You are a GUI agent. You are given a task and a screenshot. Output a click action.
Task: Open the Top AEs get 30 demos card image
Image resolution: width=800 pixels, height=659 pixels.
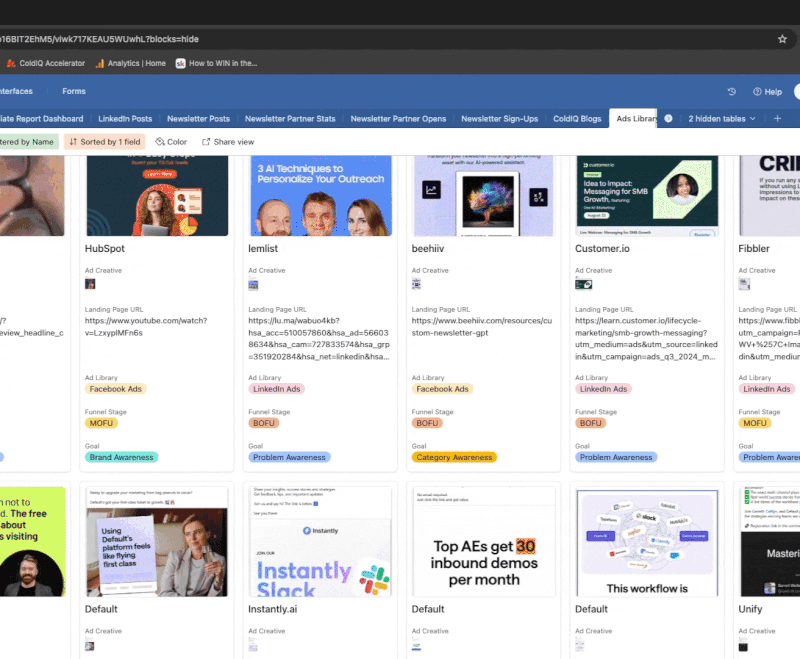pos(484,542)
